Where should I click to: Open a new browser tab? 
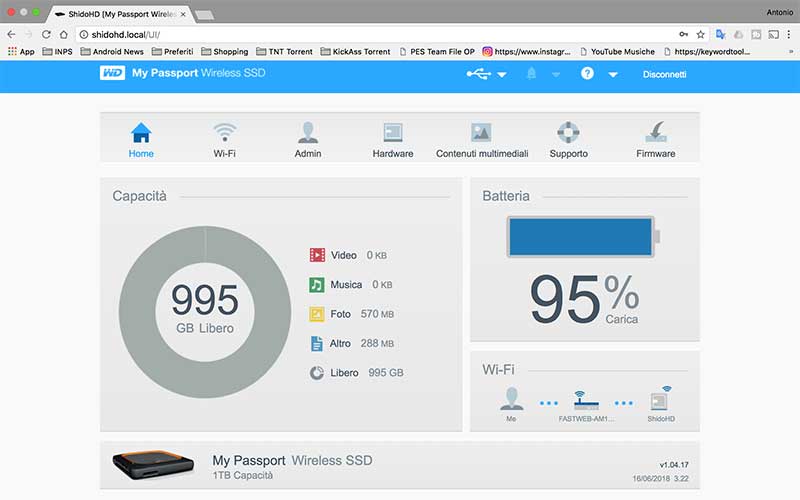pos(205,15)
